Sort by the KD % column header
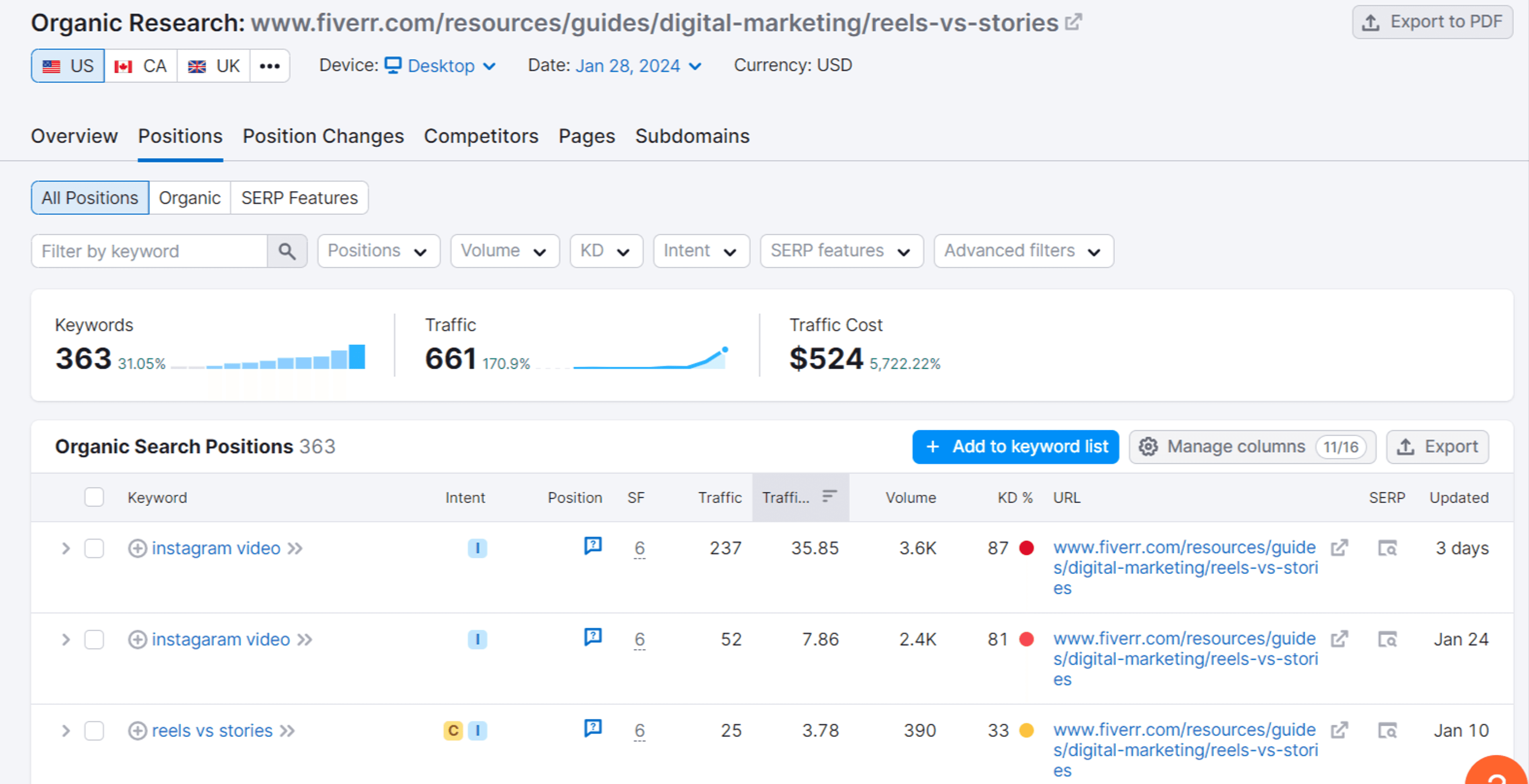 point(1015,497)
